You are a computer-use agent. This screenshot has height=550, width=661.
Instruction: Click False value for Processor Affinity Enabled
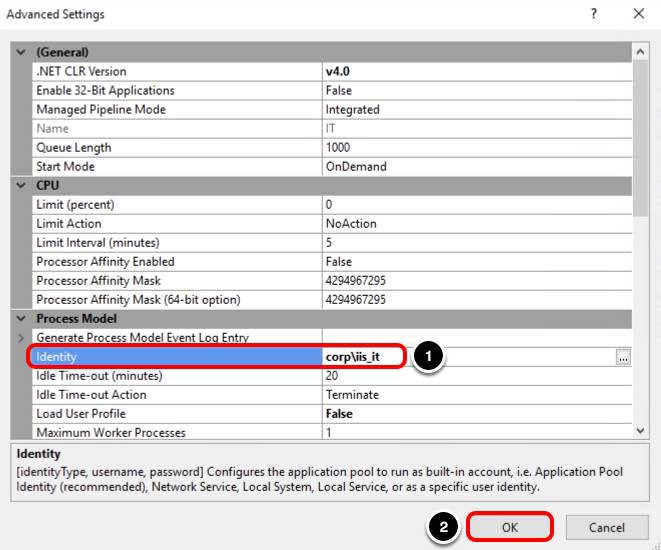click(477, 262)
